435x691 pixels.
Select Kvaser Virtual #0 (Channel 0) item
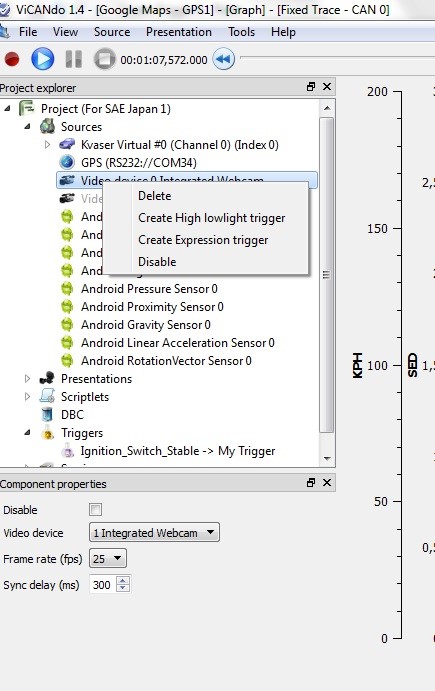click(179, 145)
